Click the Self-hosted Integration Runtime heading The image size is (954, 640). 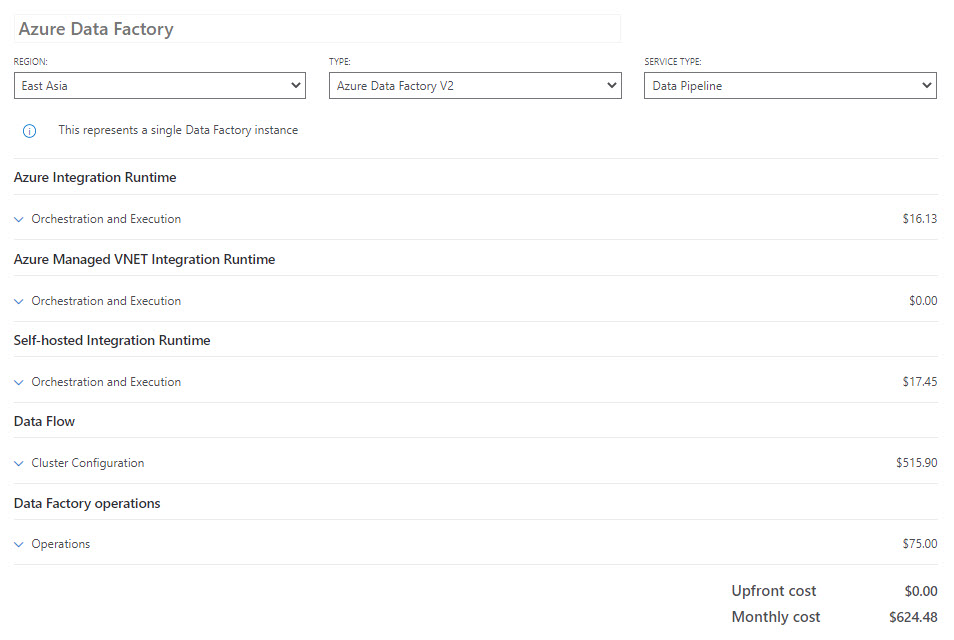(x=112, y=340)
